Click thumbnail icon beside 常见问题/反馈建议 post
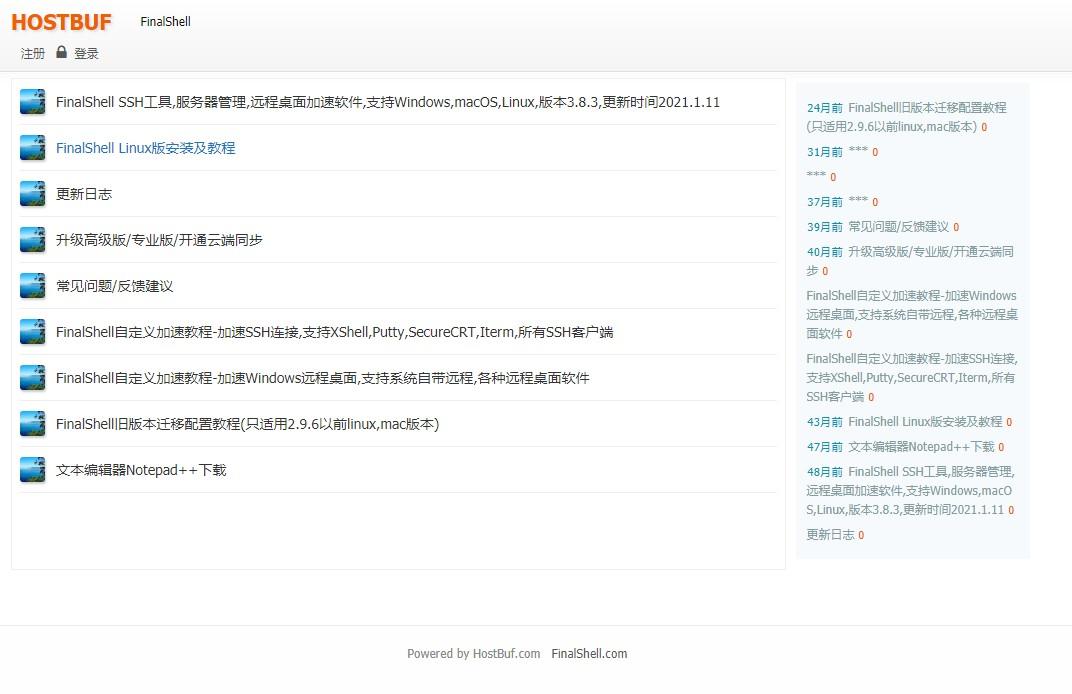1072x694 pixels. pos(33,286)
